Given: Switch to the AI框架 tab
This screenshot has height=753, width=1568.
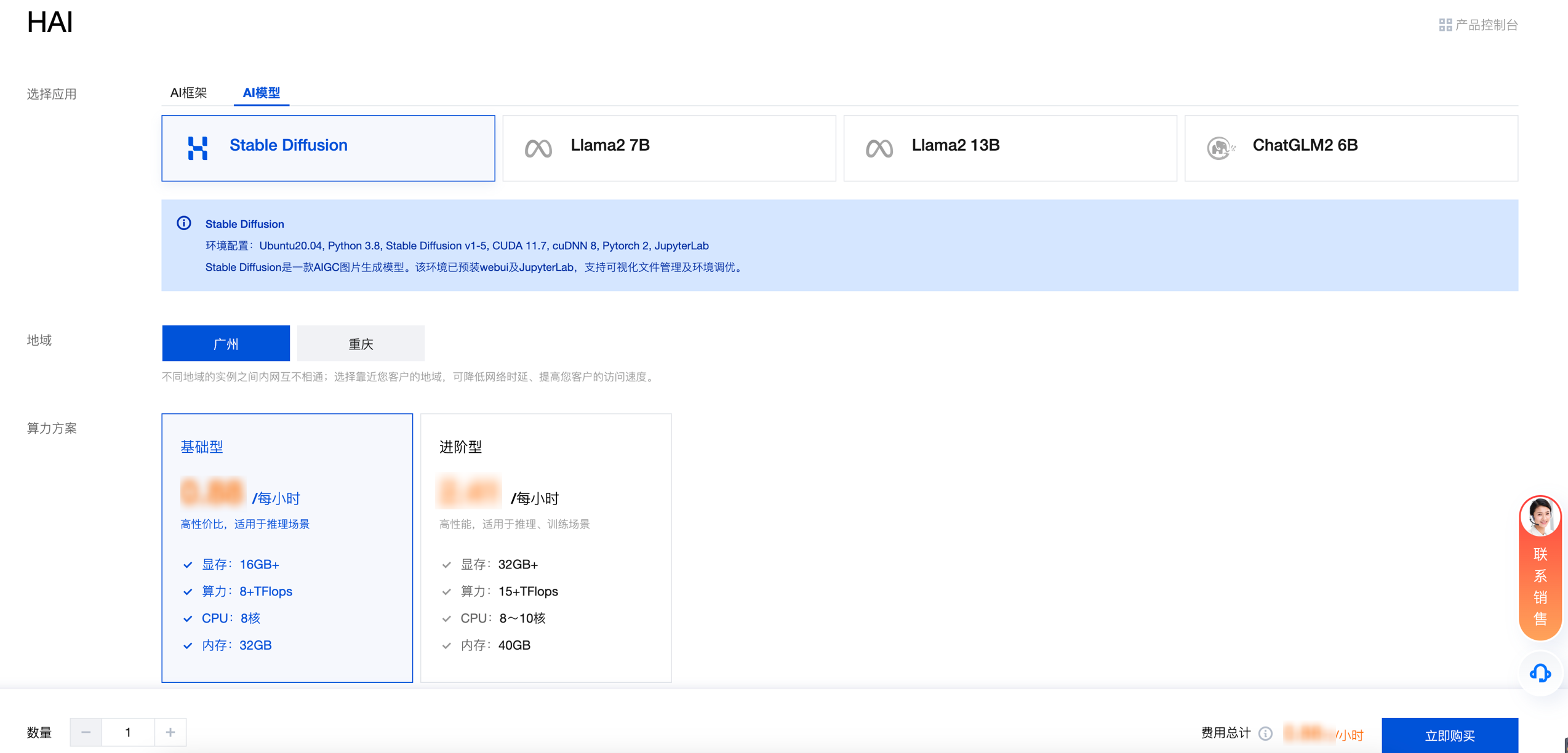Looking at the screenshot, I should pos(188,93).
